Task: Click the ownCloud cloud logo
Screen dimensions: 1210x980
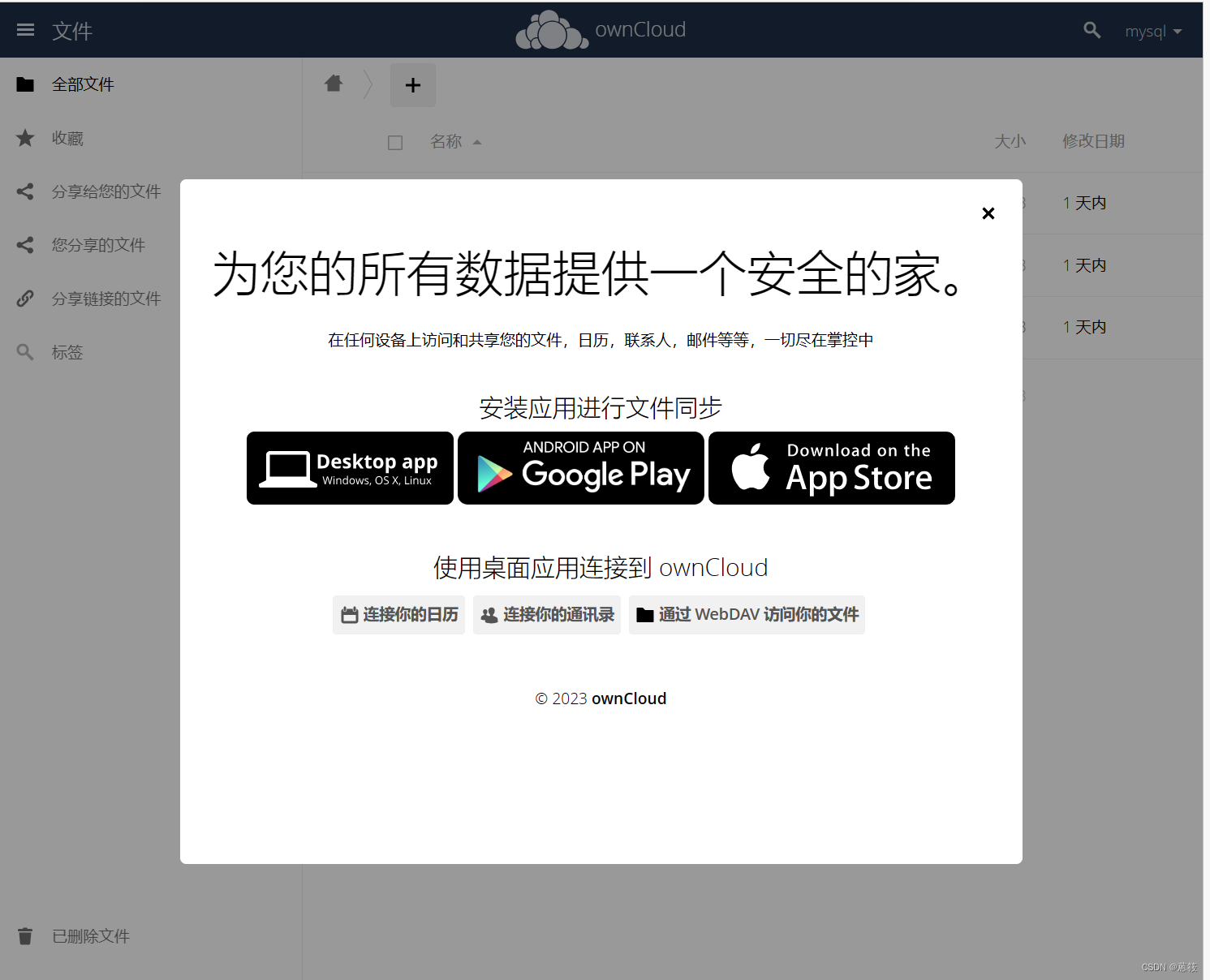Action: click(552, 29)
